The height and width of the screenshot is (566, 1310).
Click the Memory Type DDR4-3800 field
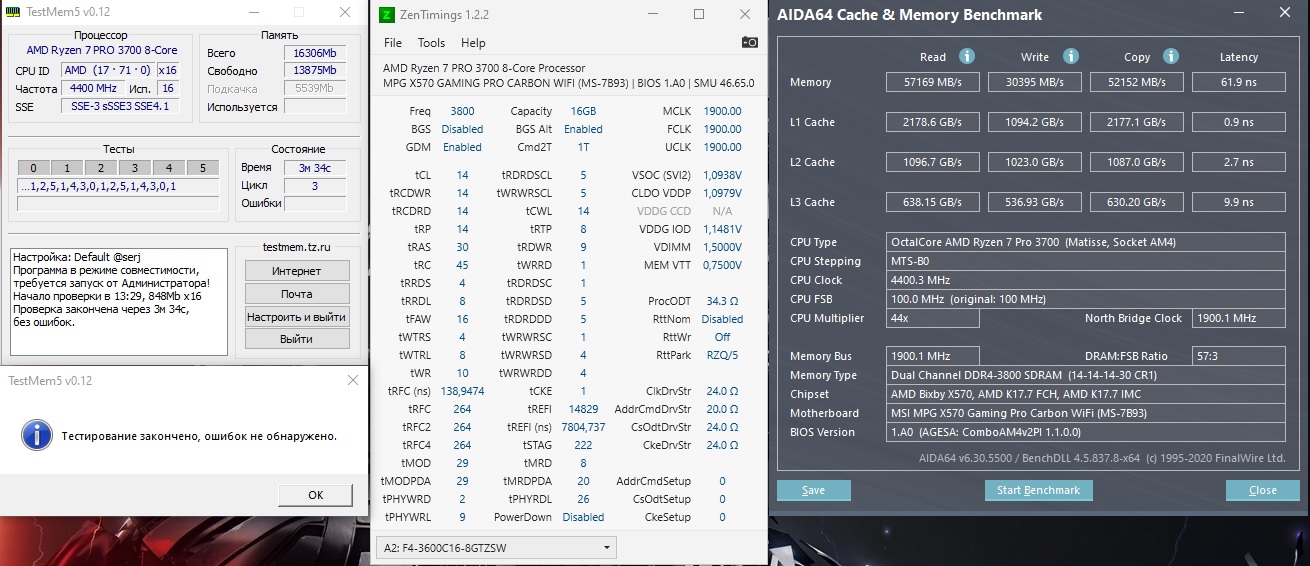[1086, 375]
